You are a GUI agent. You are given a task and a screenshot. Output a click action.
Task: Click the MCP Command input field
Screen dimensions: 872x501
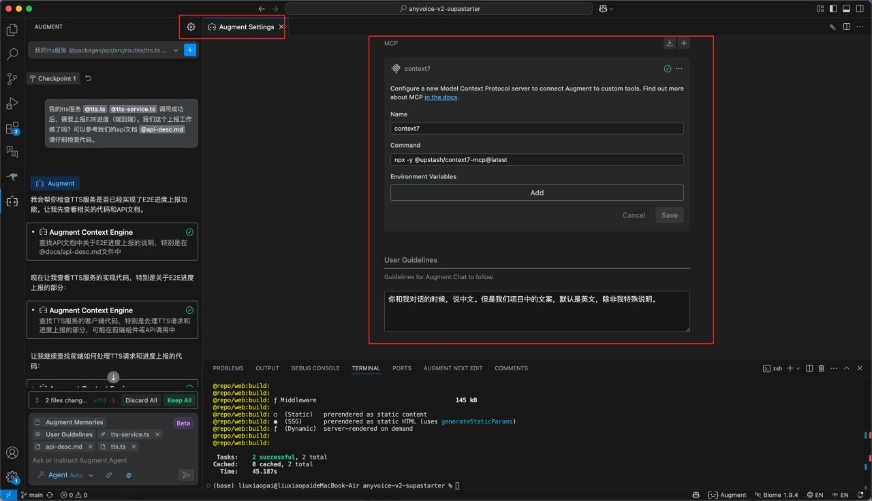(x=536, y=159)
